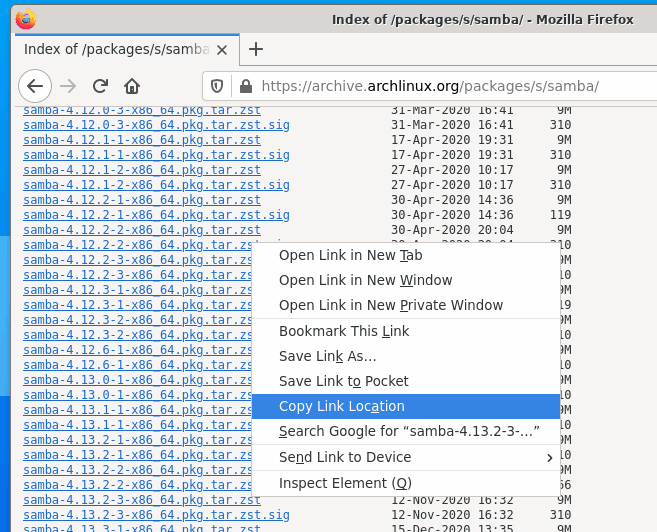The width and height of the screenshot is (657, 532).
Task: Open samba-4.12.1-2-x86_64.pkg.tar.zst.sig link
Action: point(156,185)
